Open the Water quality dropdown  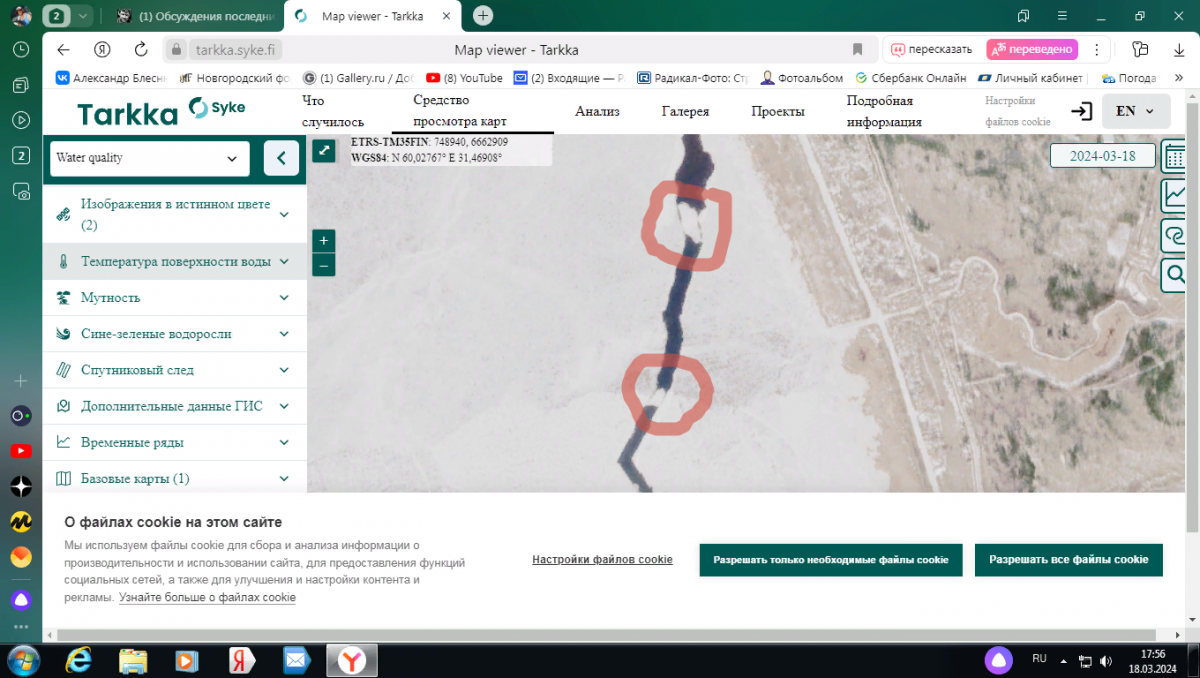pos(149,158)
